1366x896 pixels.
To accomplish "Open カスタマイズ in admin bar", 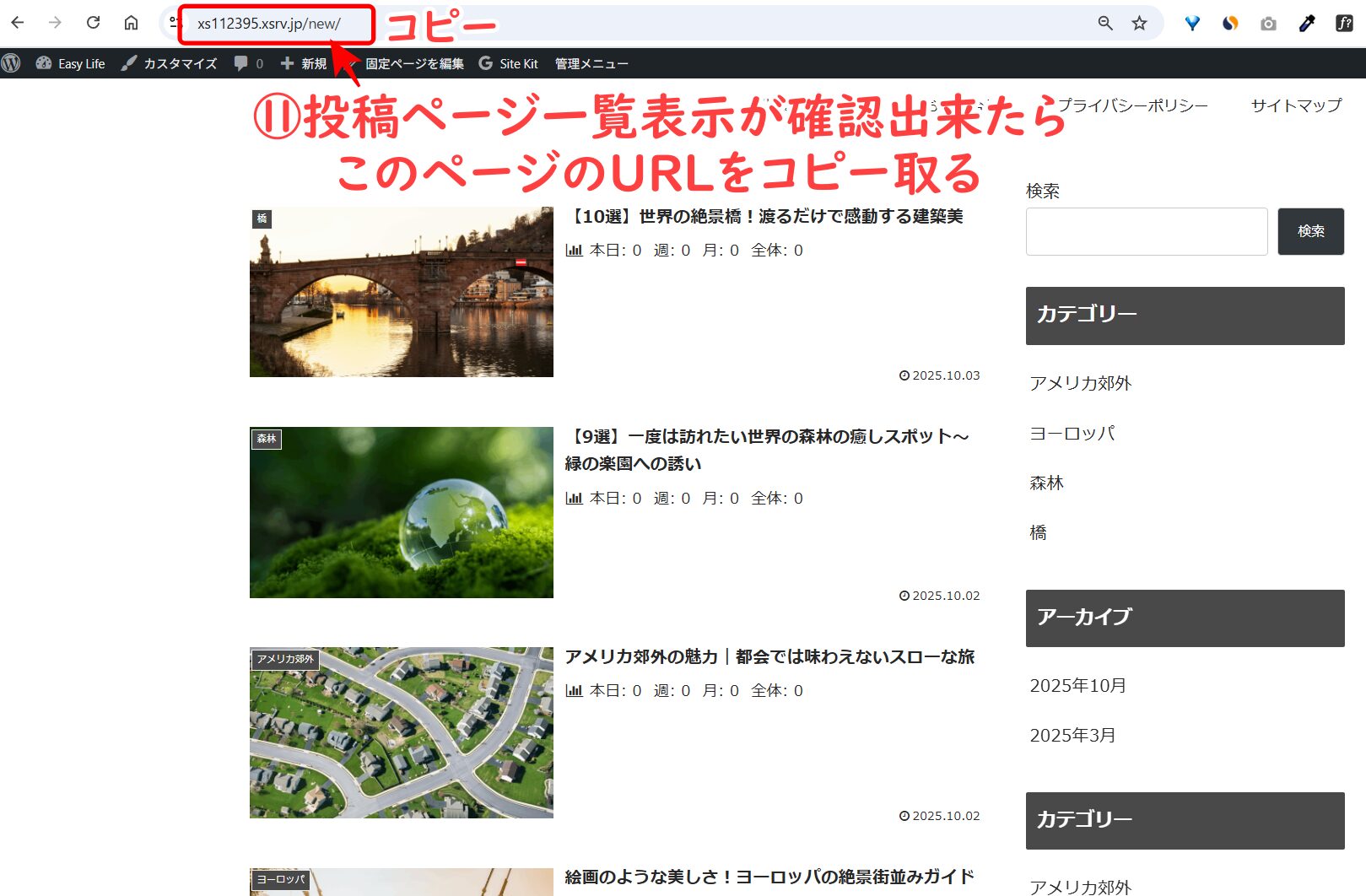I will coord(170,63).
